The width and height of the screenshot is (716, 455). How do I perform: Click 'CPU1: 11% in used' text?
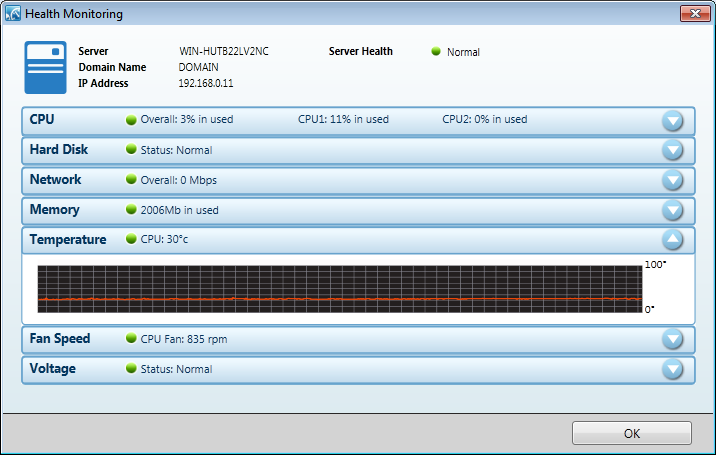point(343,119)
